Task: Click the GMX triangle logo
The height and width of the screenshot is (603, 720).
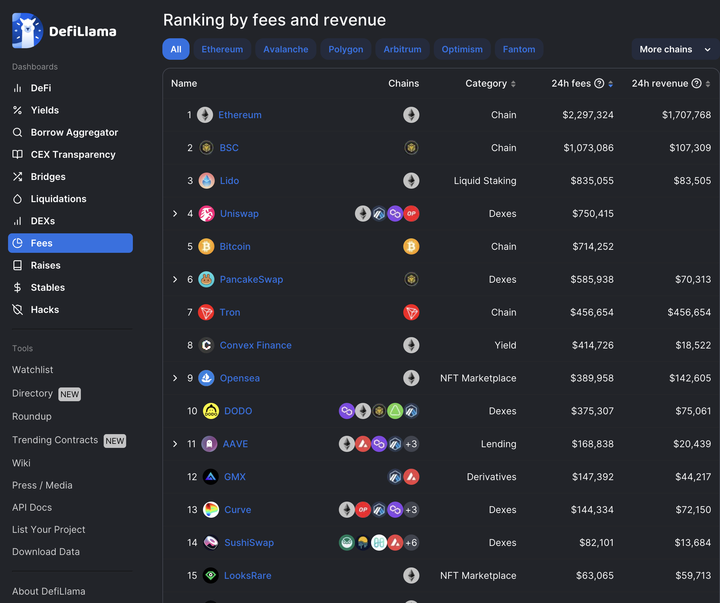Action: 211,477
